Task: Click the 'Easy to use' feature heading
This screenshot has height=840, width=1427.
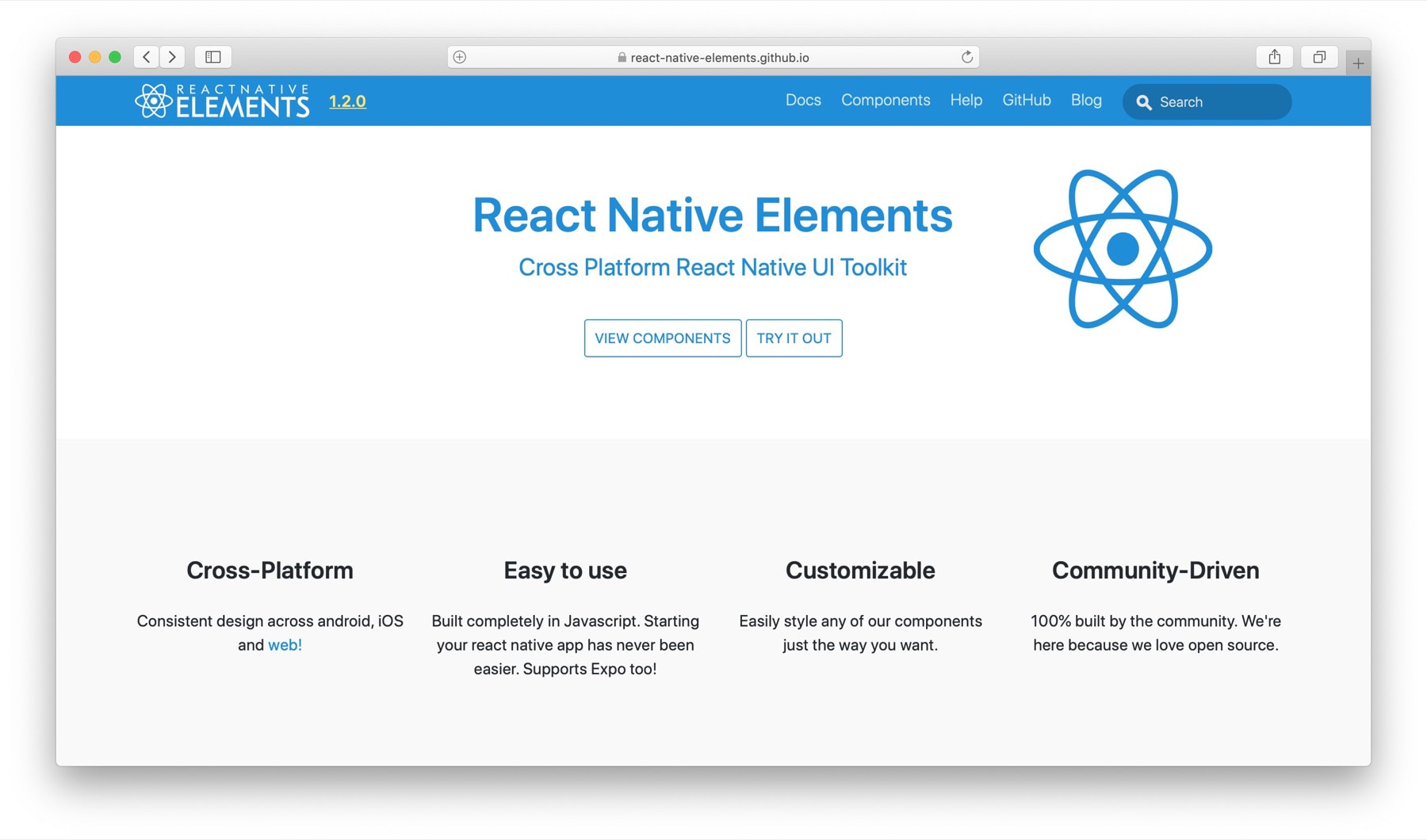Action: (565, 571)
